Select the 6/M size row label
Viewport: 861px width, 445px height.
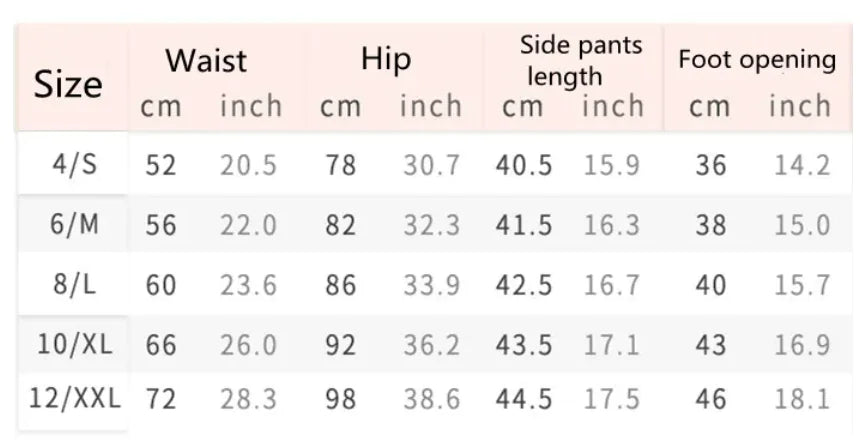click(x=75, y=225)
